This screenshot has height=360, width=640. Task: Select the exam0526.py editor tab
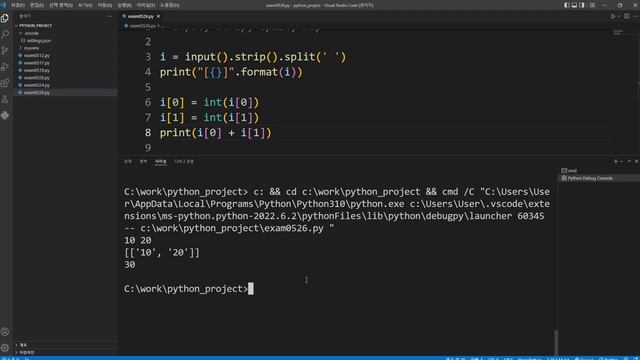click(x=140, y=16)
